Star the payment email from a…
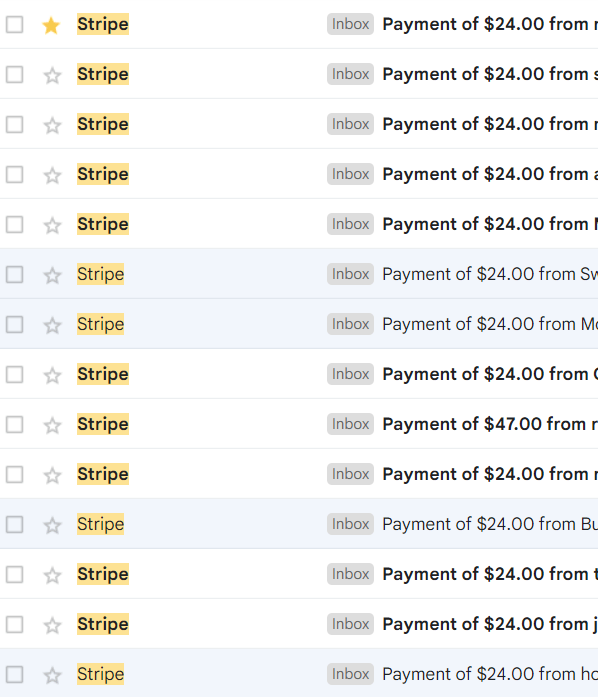Viewport: 598px width, 697px height. (52, 175)
